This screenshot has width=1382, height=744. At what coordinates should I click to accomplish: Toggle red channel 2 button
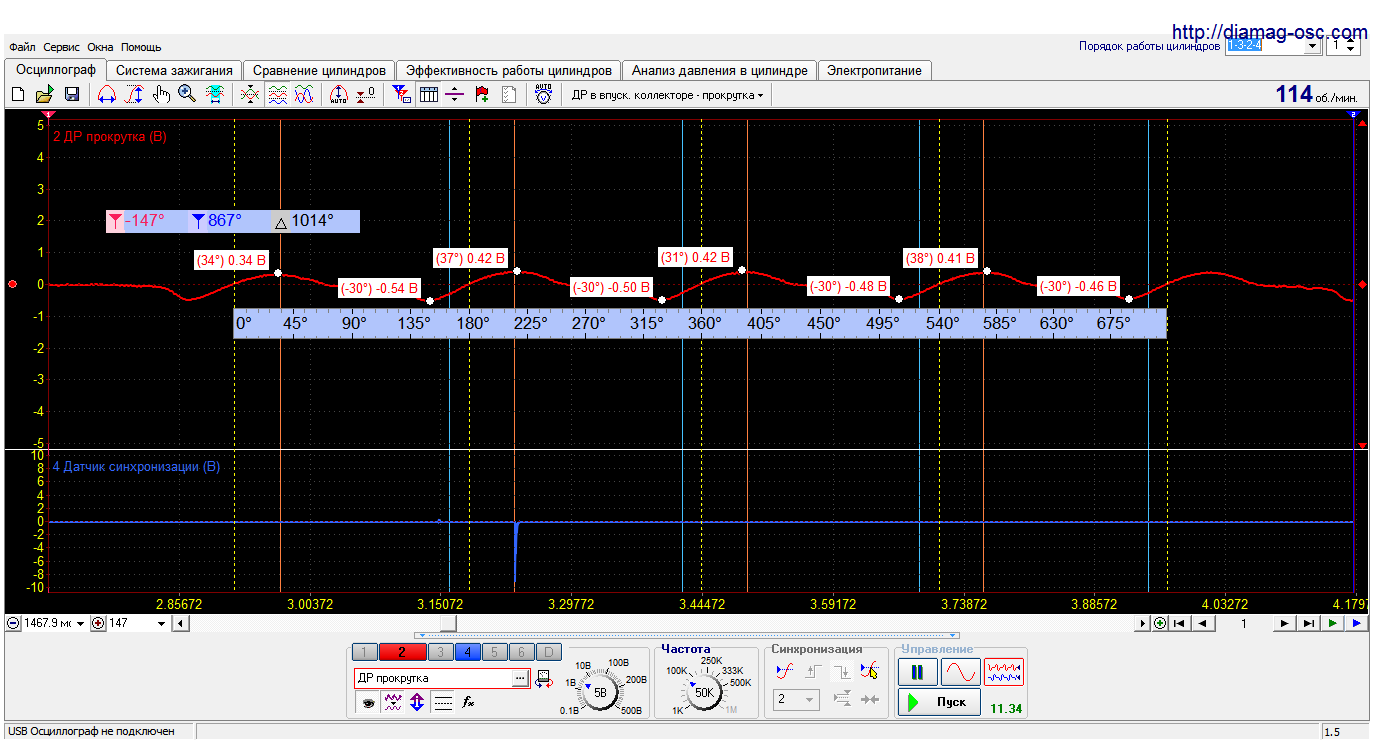click(x=402, y=653)
